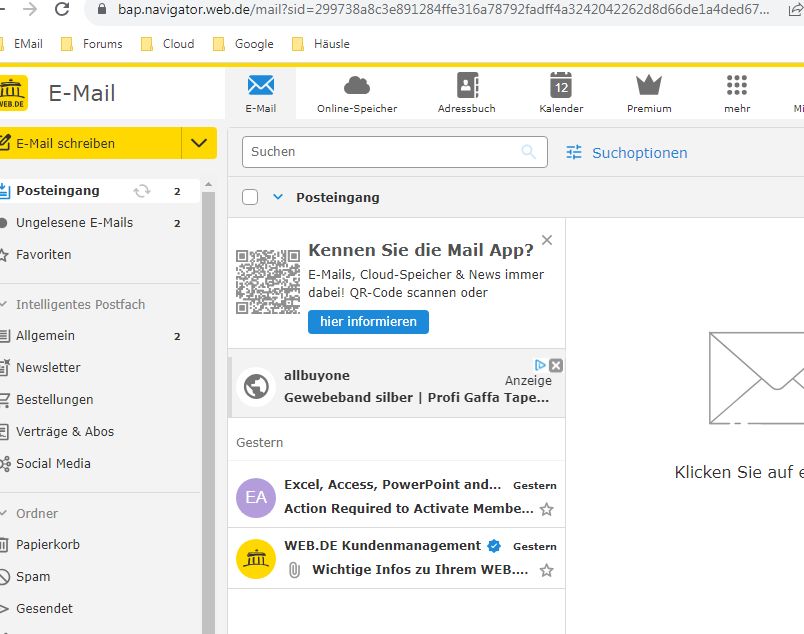The height and width of the screenshot is (634, 804).
Task: Click the verified badge on Kundenmanagement
Action: click(494, 546)
